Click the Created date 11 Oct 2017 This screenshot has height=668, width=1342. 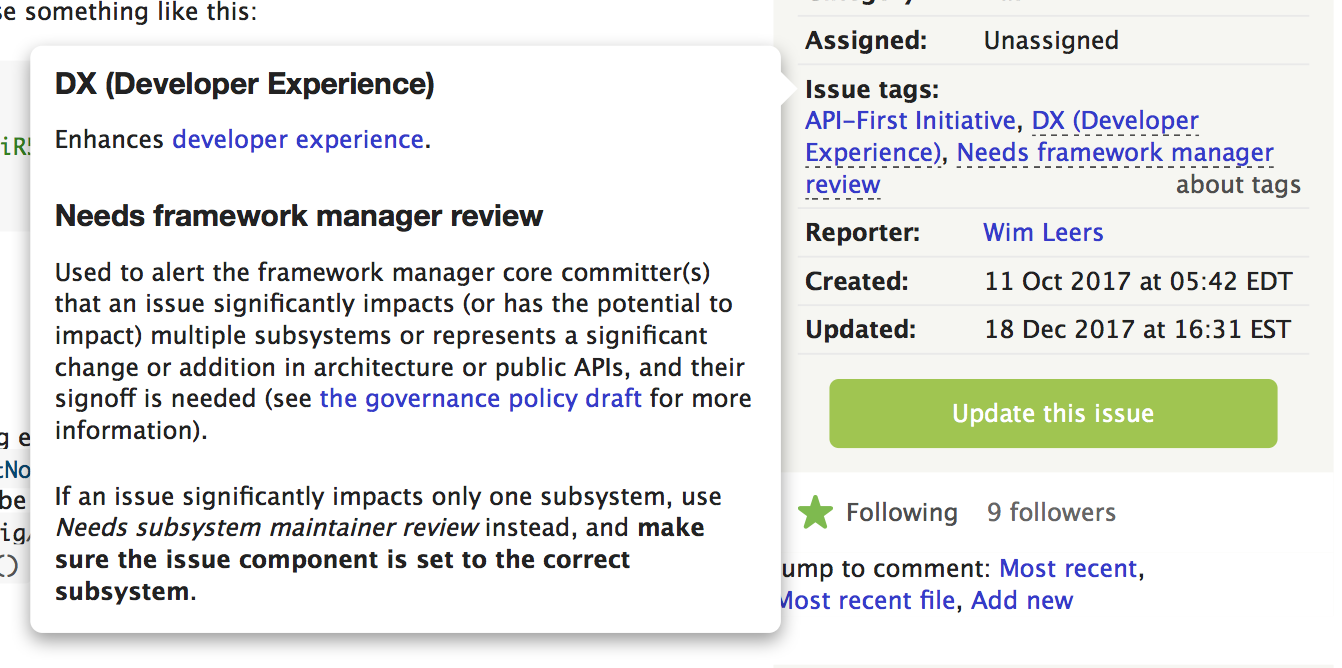pos(1138,281)
